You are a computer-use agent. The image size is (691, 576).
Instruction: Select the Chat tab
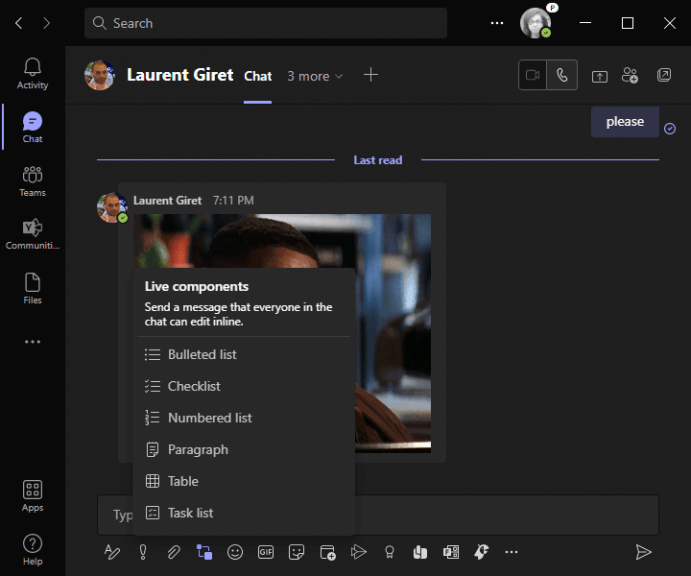(x=258, y=76)
